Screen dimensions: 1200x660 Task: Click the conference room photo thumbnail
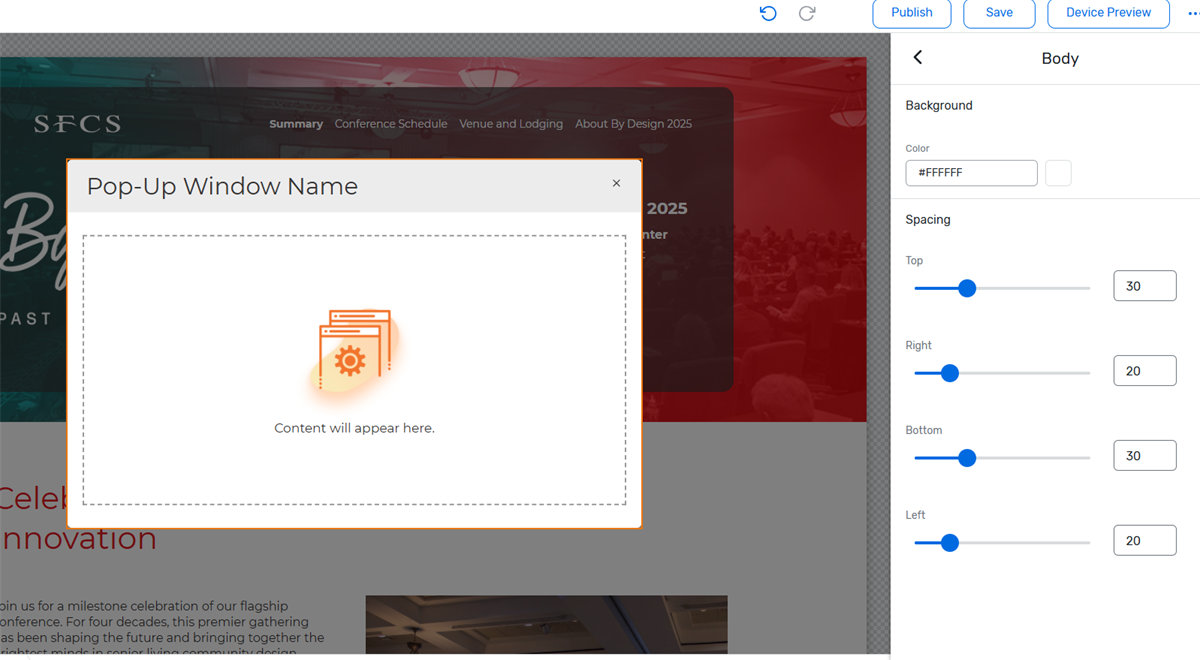546,625
